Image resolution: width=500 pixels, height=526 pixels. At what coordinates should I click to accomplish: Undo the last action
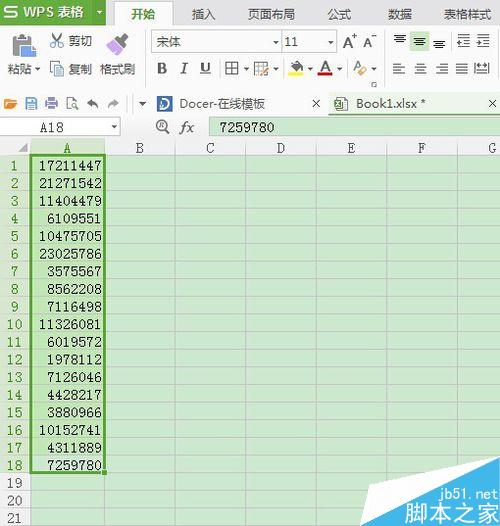(x=93, y=104)
